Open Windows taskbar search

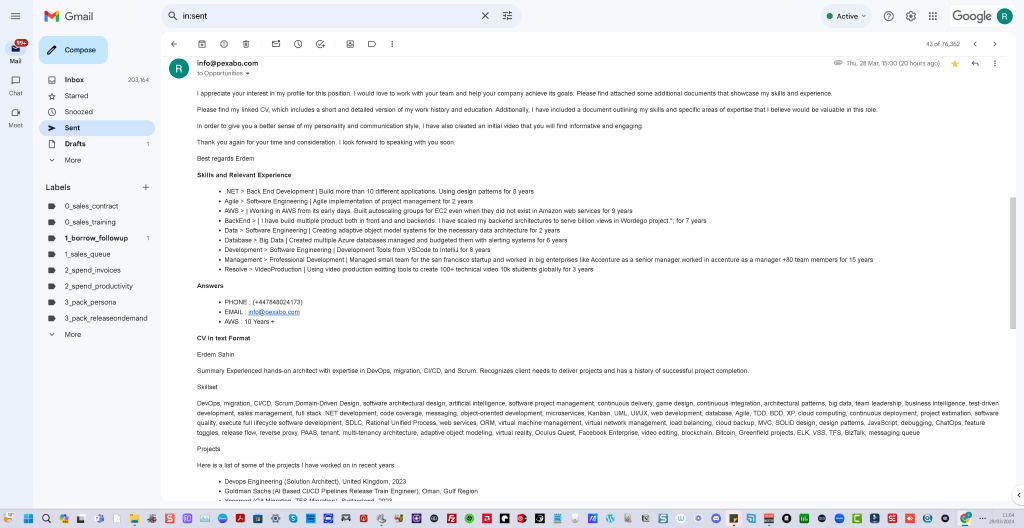[46, 519]
